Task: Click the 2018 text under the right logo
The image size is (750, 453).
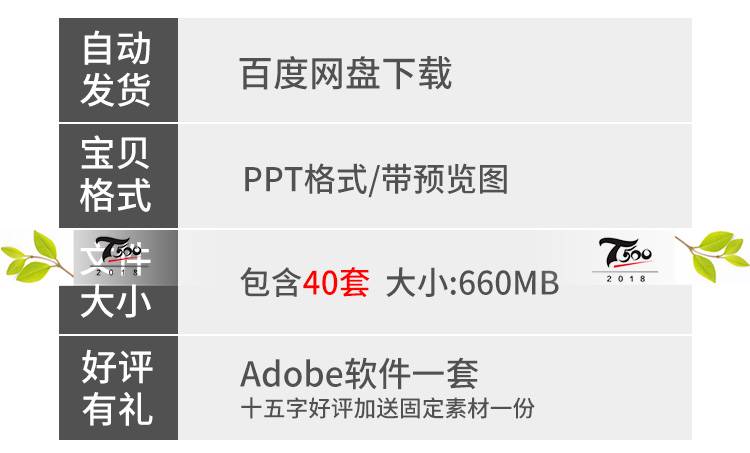Action: [x=626, y=278]
